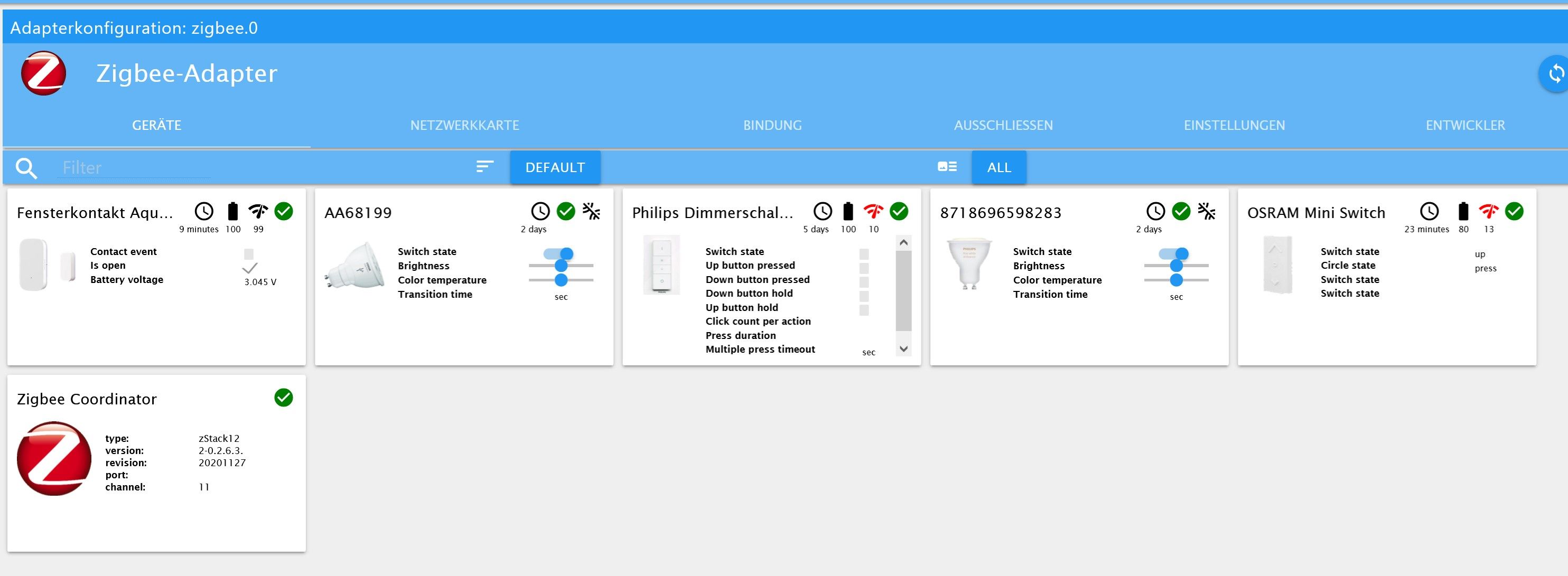Switch to the NETZWERKKARTE tab
The image size is (1568, 576).
pos(464,125)
